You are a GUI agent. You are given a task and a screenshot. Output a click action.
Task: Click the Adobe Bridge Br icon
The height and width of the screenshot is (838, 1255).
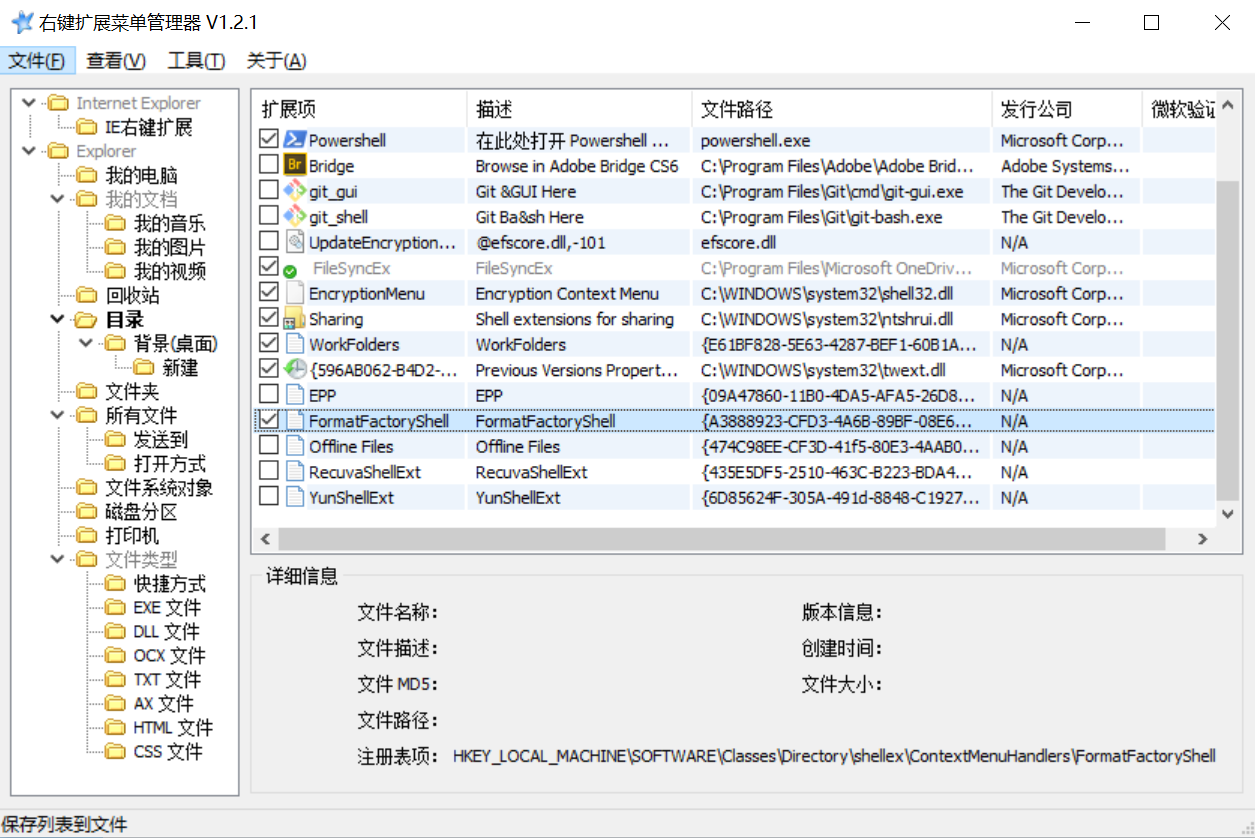pos(294,166)
